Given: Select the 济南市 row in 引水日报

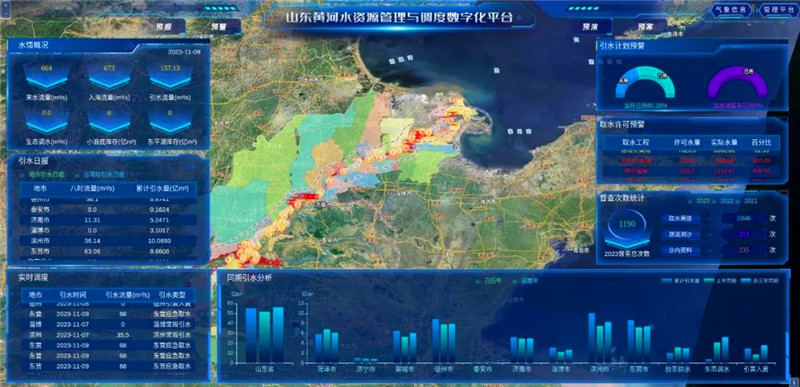Looking at the screenshot, I should point(108,220).
